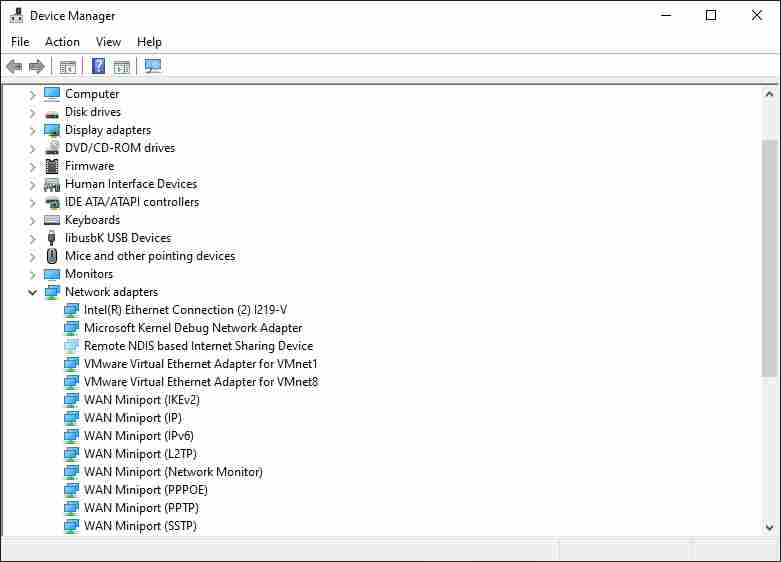The height and width of the screenshot is (562, 781).
Task: Click the Keyboards category icon
Action: pyautogui.click(x=52, y=220)
